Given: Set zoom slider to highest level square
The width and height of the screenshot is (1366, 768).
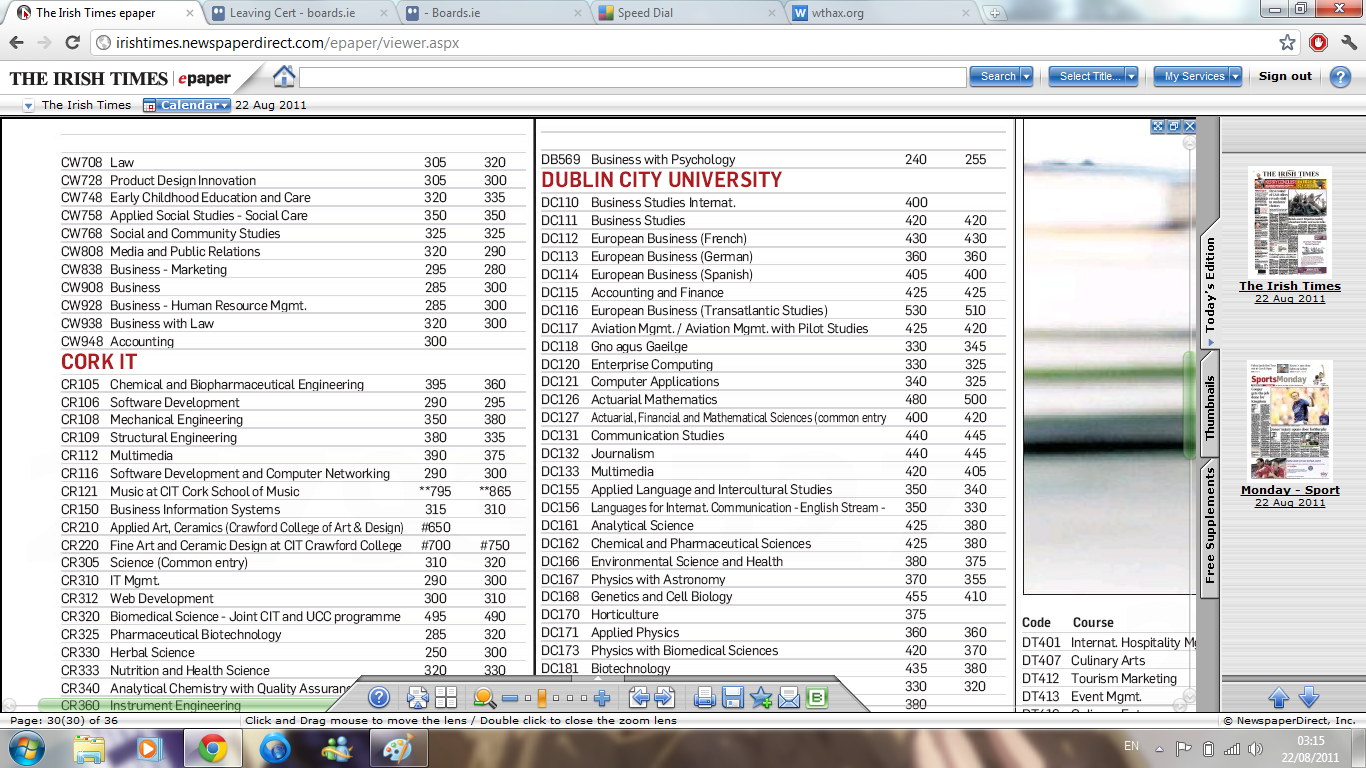Looking at the screenshot, I should 585,698.
